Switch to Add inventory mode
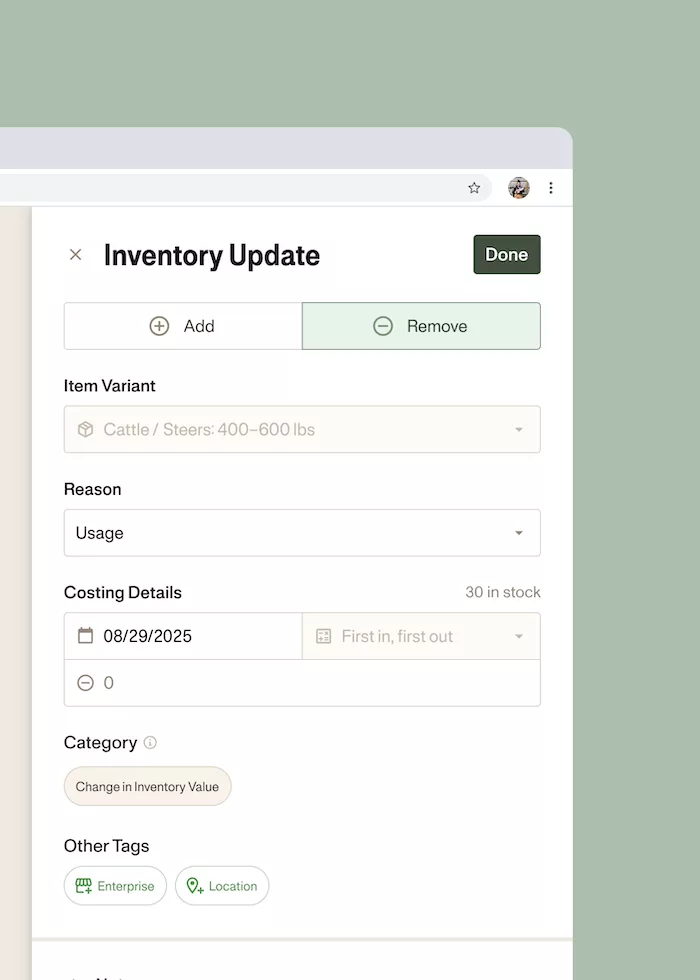Viewport: 700px width, 980px height. pyautogui.click(x=183, y=326)
